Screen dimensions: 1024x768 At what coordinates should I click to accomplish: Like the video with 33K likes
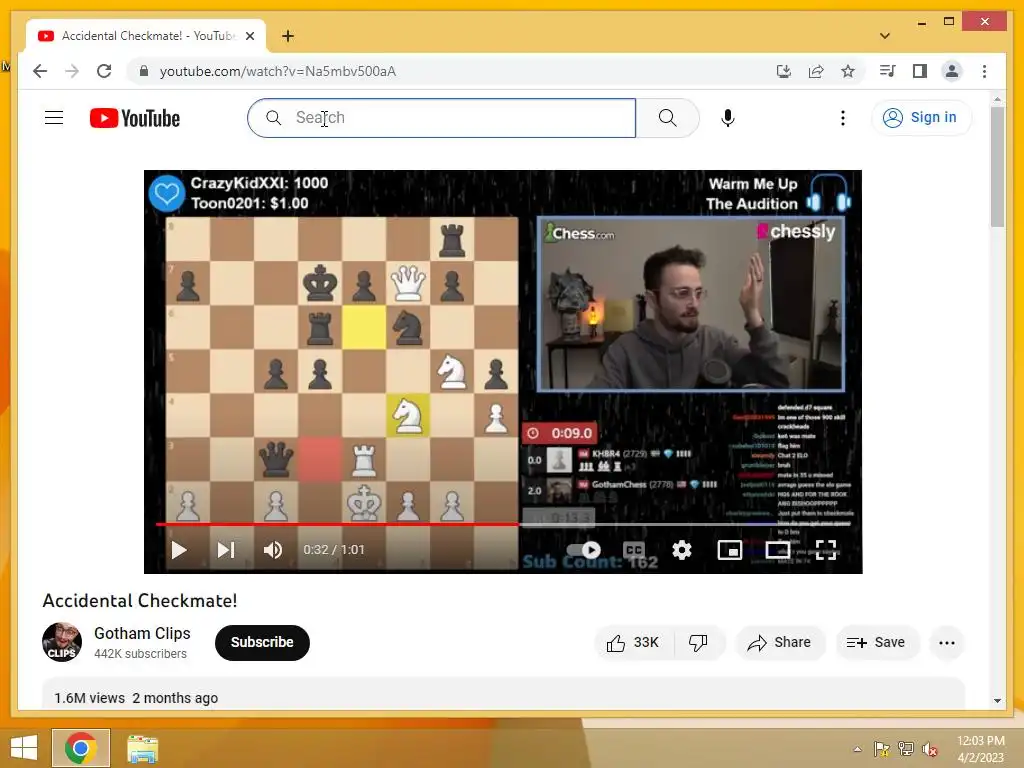click(x=633, y=643)
